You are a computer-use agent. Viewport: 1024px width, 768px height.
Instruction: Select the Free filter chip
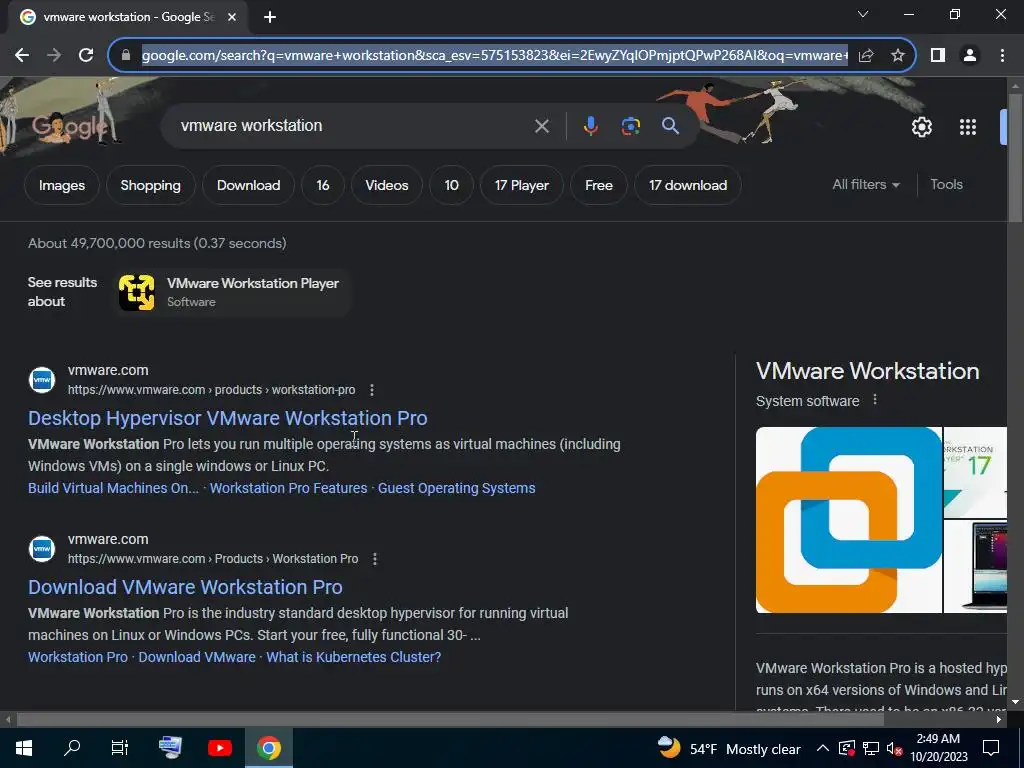pos(599,185)
